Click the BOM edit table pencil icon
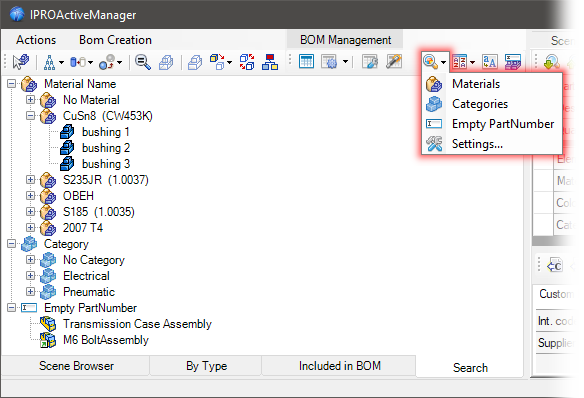 tap(370, 61)
